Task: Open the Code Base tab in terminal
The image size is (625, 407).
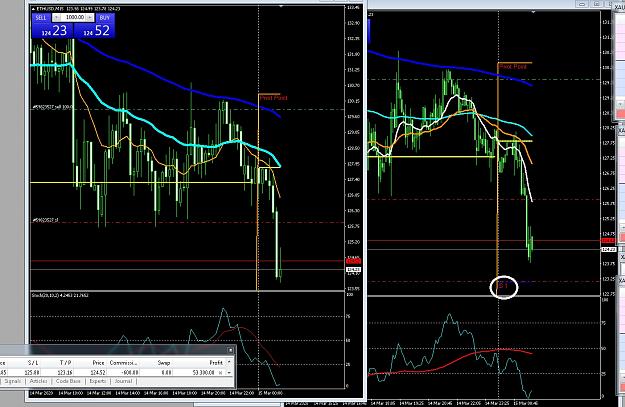Action: point(68,381)
